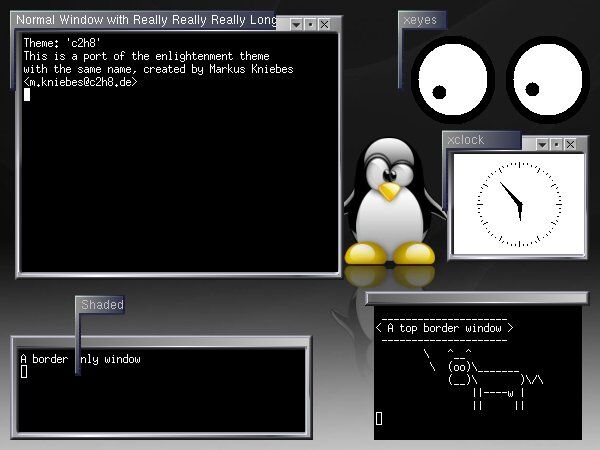Screen dimensions: 600x450
Task: Click the terminal cursor in the Normal Window
Action: point(27,95)
